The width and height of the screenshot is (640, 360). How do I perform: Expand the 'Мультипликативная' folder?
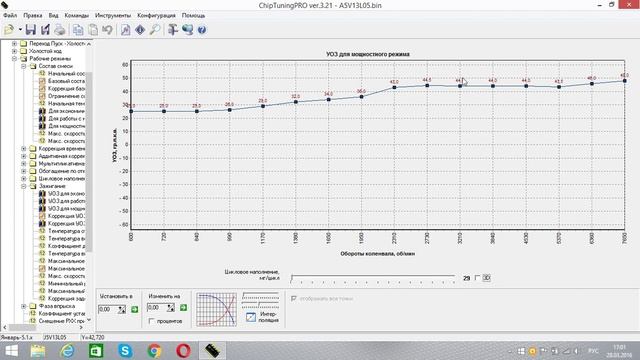click(x=24, y=163)
